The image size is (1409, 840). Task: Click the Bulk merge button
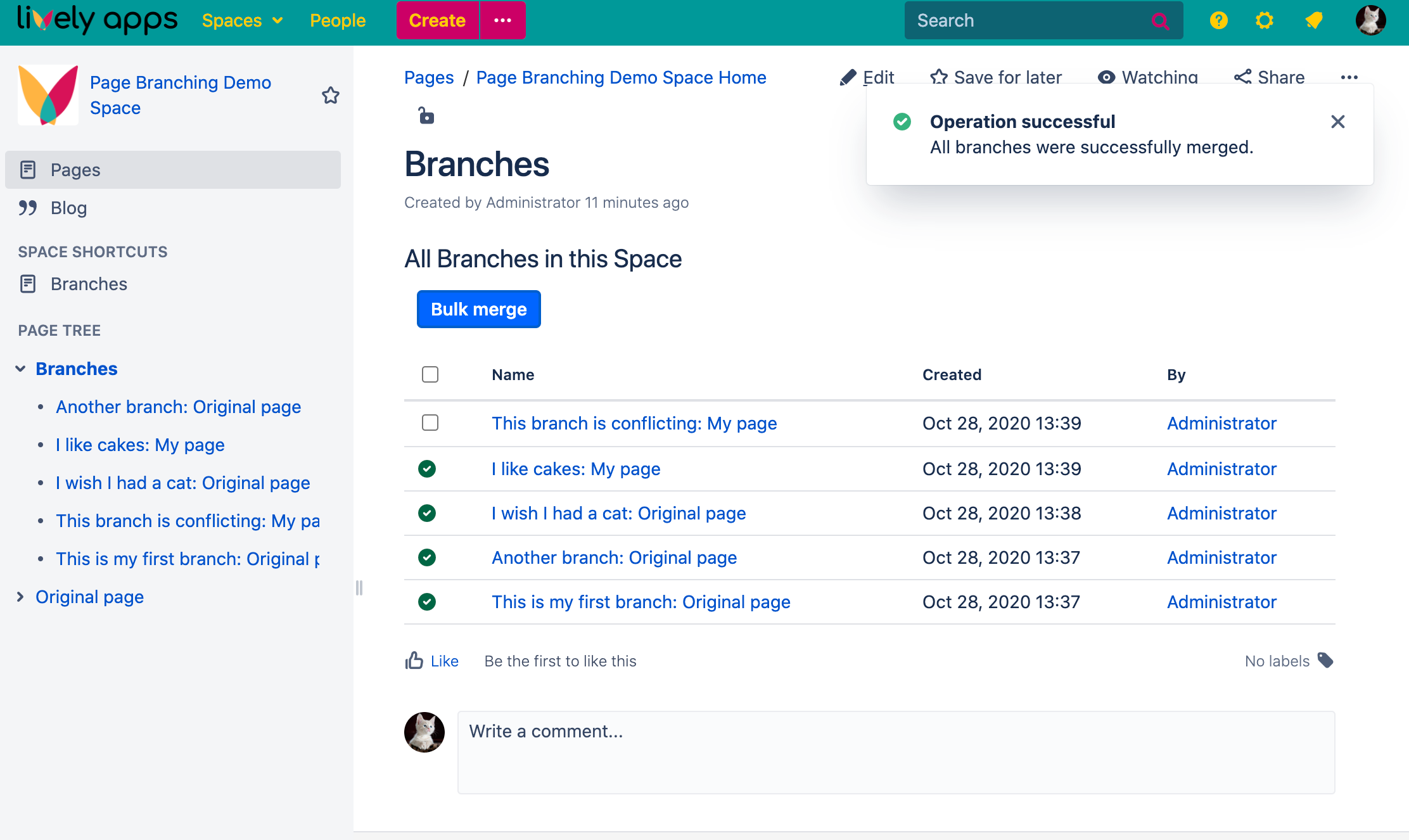(x=479, y=309)
